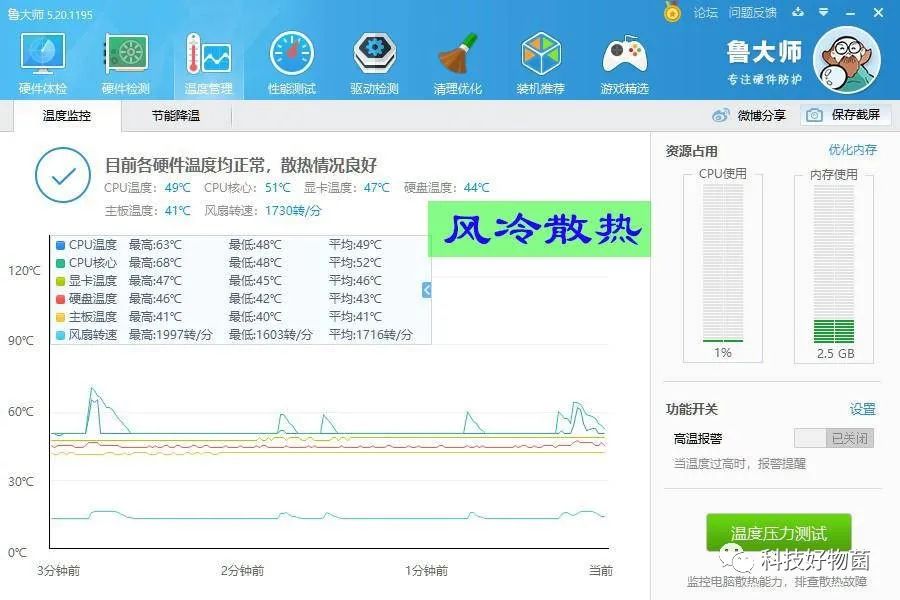Click the 最高:1997转/分 fan speed value
900x600 pixels.
170,335
